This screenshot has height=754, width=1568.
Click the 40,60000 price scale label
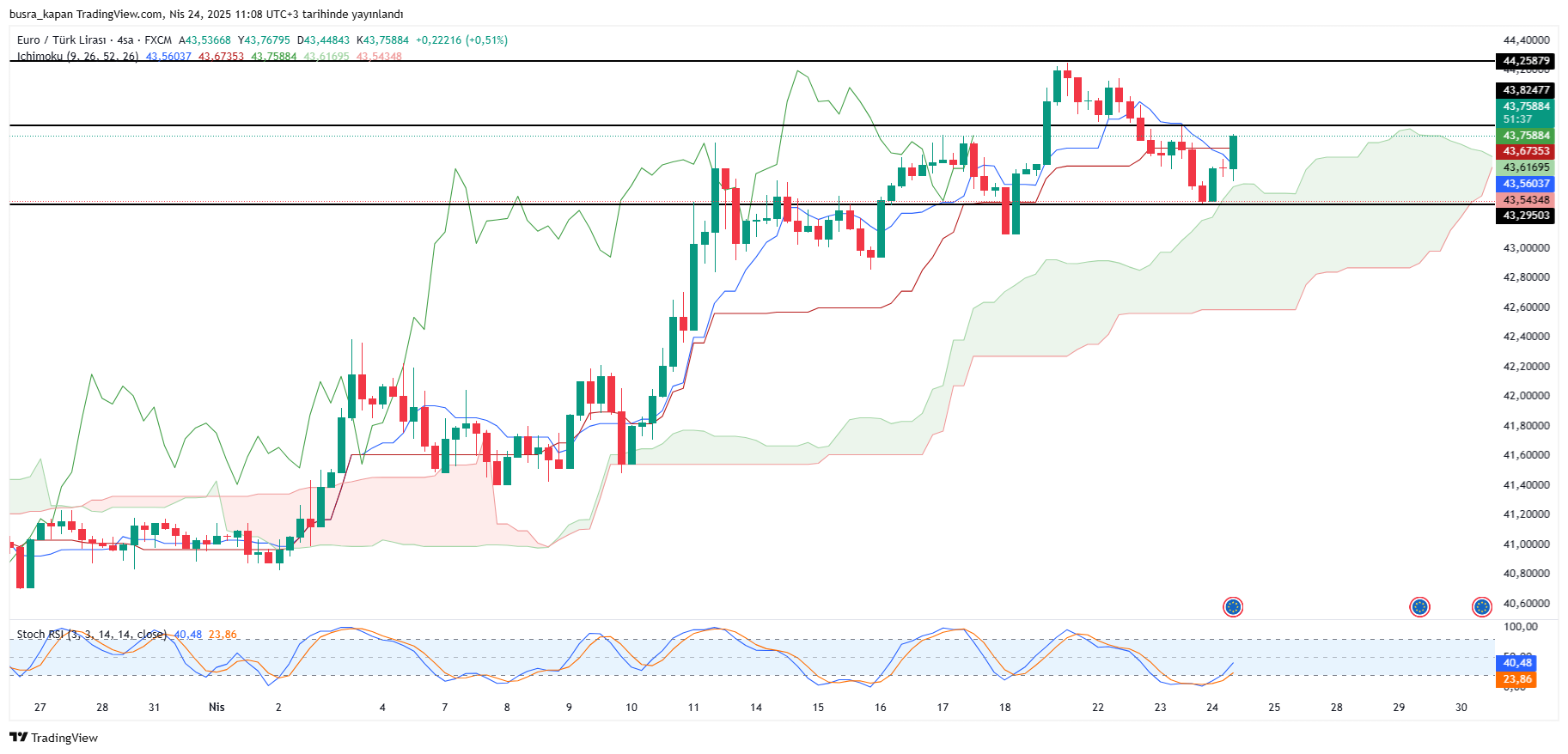1526,604
